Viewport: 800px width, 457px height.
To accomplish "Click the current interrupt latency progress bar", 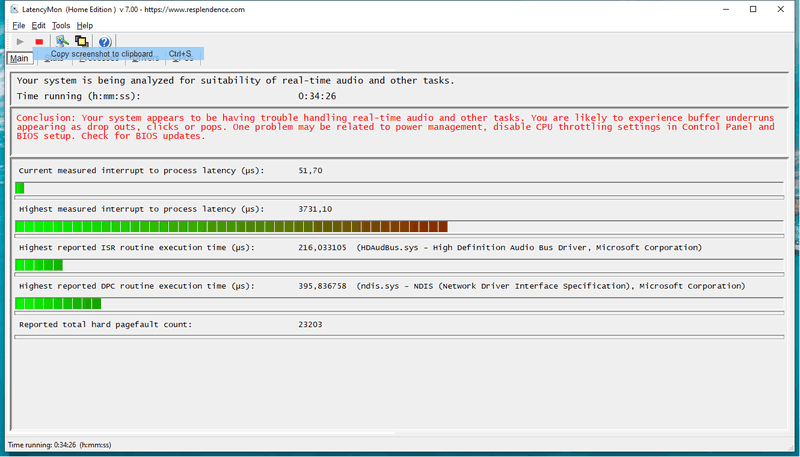I will tap(399, 188).
